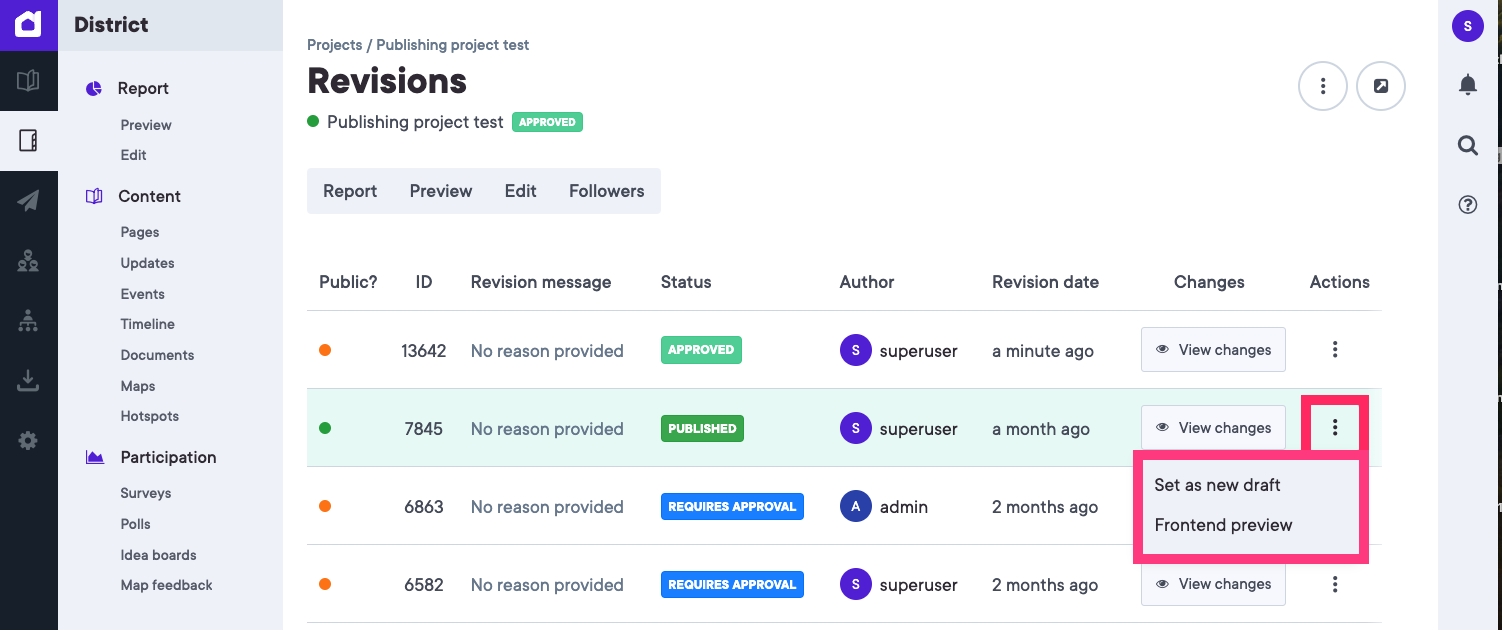Open the help question mark icon

(1467, 205)
